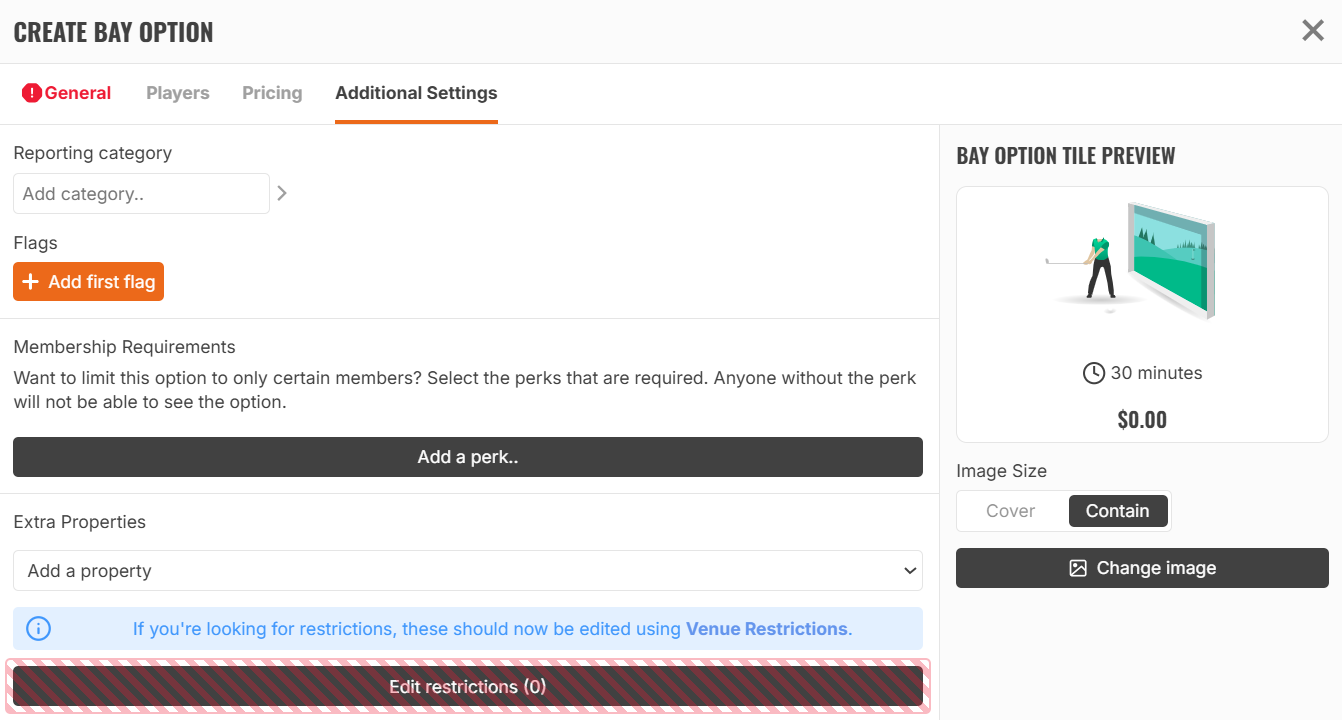Click the chevron arrow beside reporting category
This screenshot has width=1342, height=720.
pyautogui.click(x=282, y=193)
